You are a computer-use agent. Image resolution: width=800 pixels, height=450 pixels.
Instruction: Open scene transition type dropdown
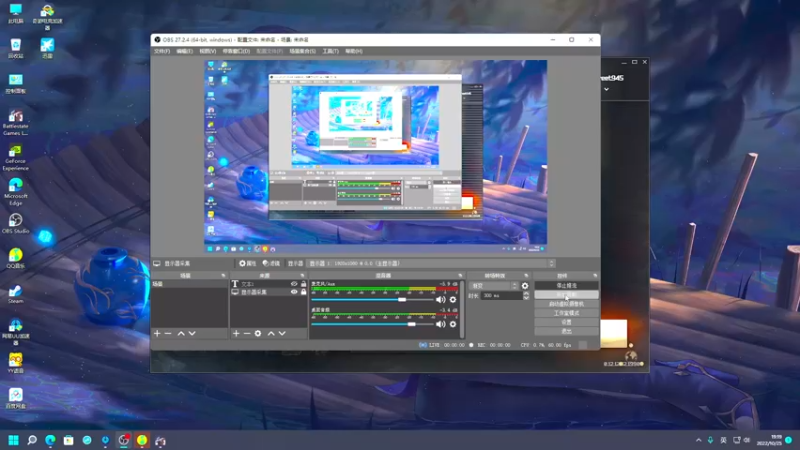(x=493, y=286)
